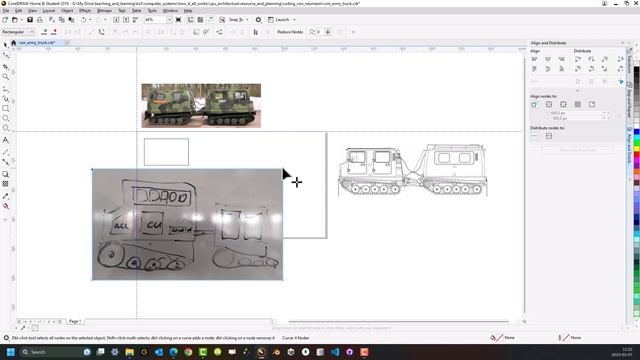This screenshot has width=640, height=360.
Task: Click Distribute Left icon in panel
Action: [578, 59]
